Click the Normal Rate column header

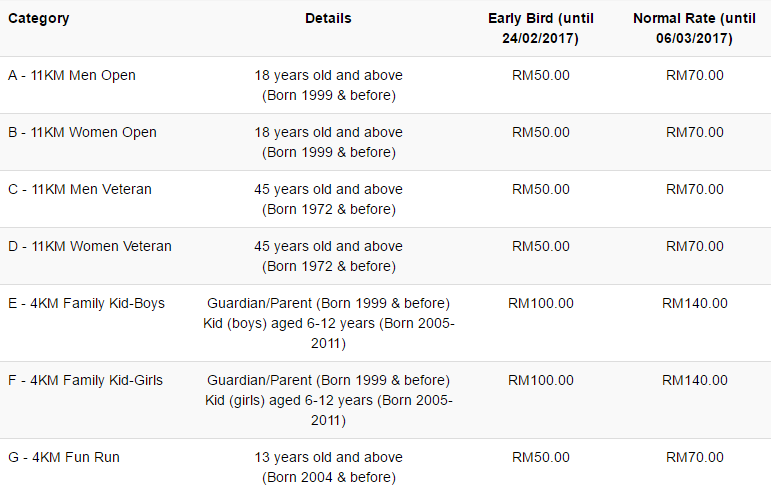(x=695, y=28)
